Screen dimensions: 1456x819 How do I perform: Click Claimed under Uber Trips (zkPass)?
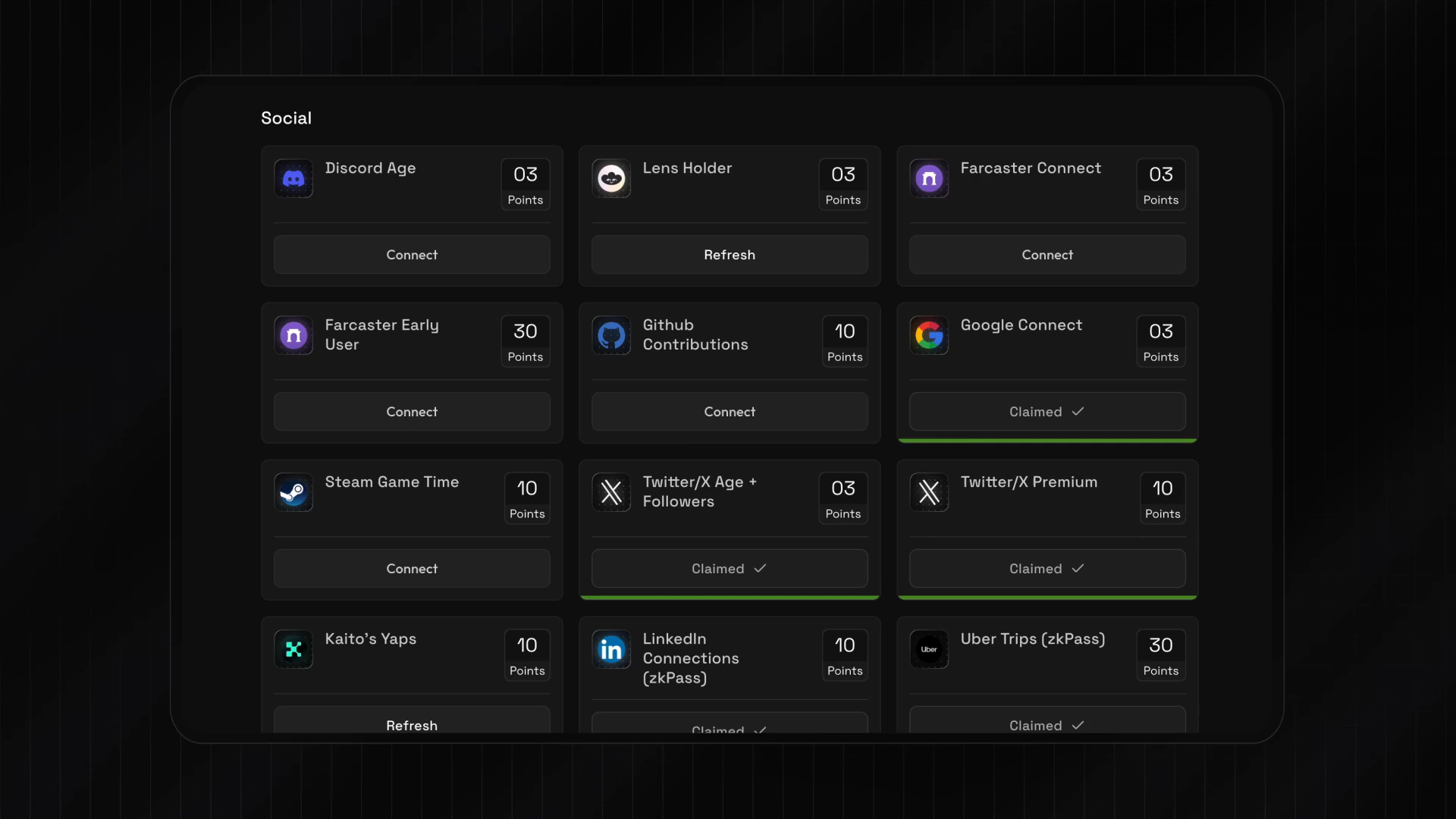click(x=1047, y=720)
